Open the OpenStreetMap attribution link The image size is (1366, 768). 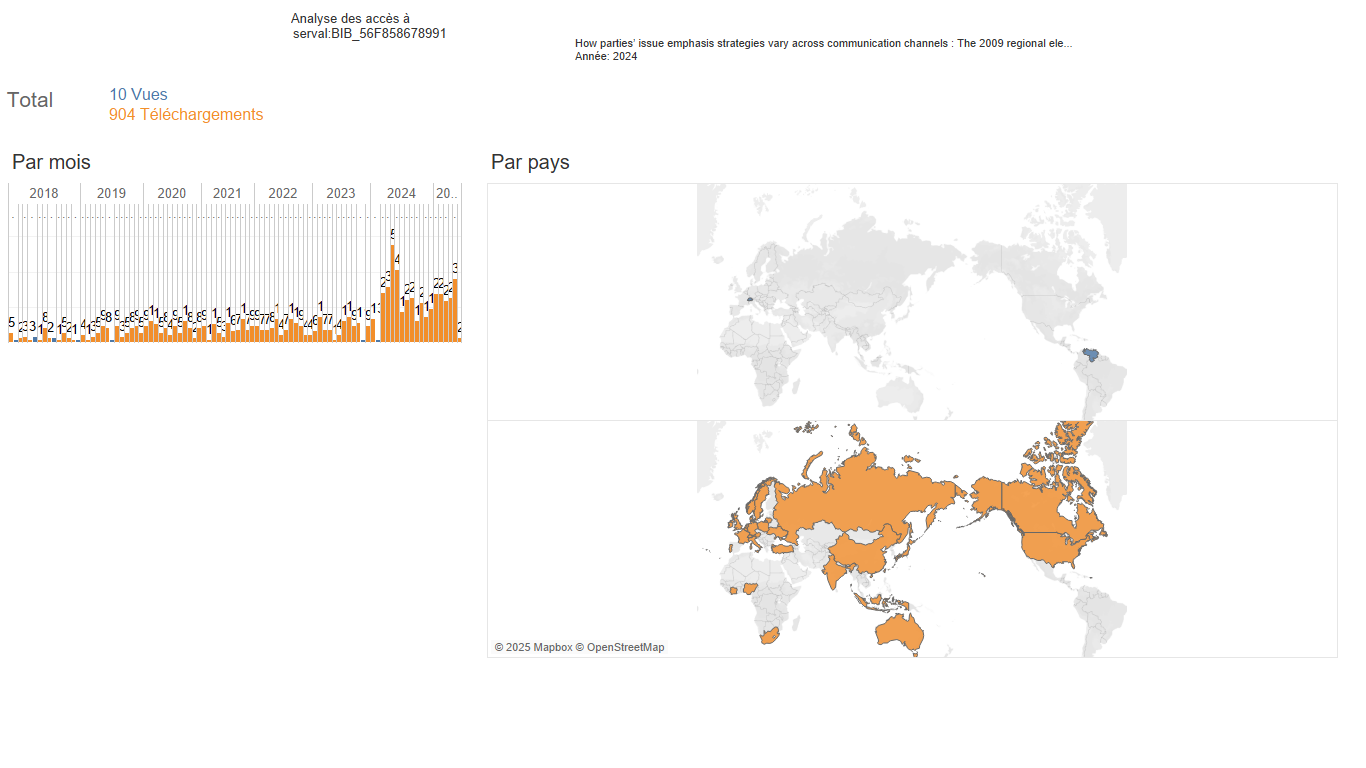(x=620, y=647)
